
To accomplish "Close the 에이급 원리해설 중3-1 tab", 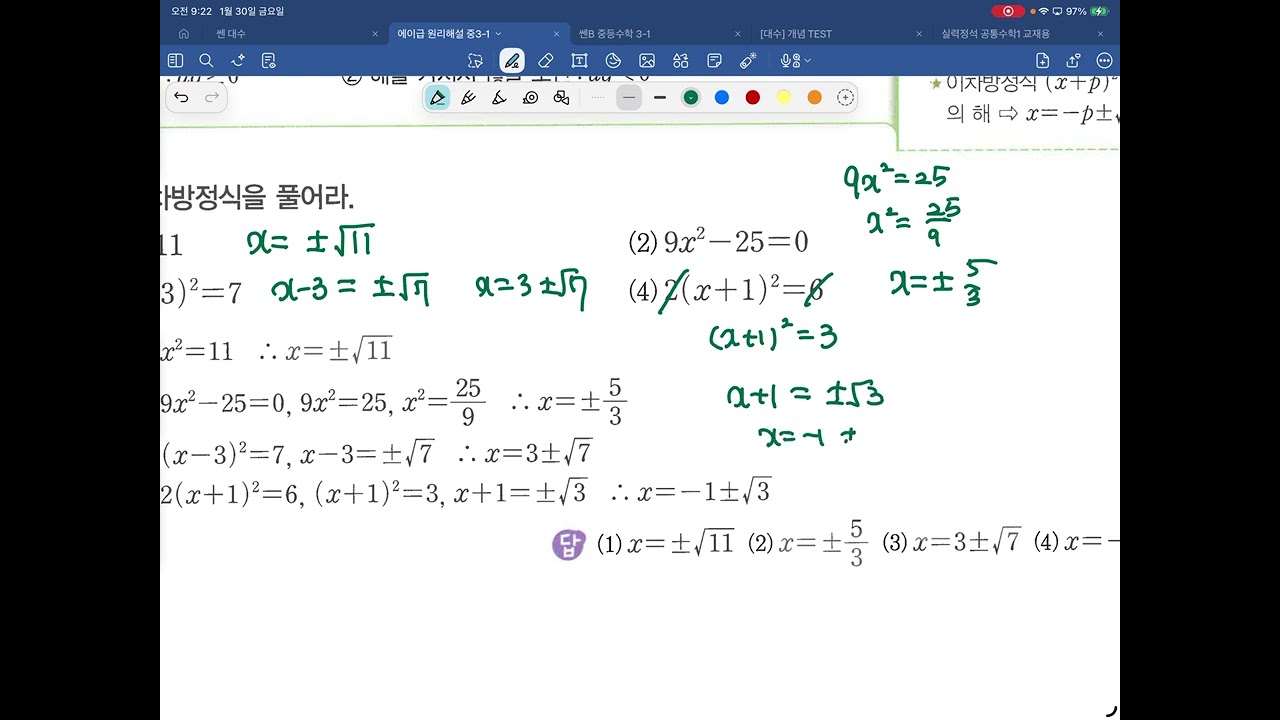I will click(x=556, y=34).
